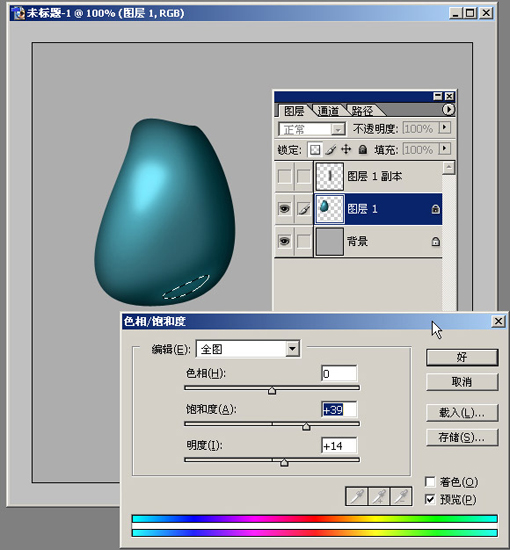Maximize the 未标题-1 document window
The image size is (510, 550).
coord(470,13)
